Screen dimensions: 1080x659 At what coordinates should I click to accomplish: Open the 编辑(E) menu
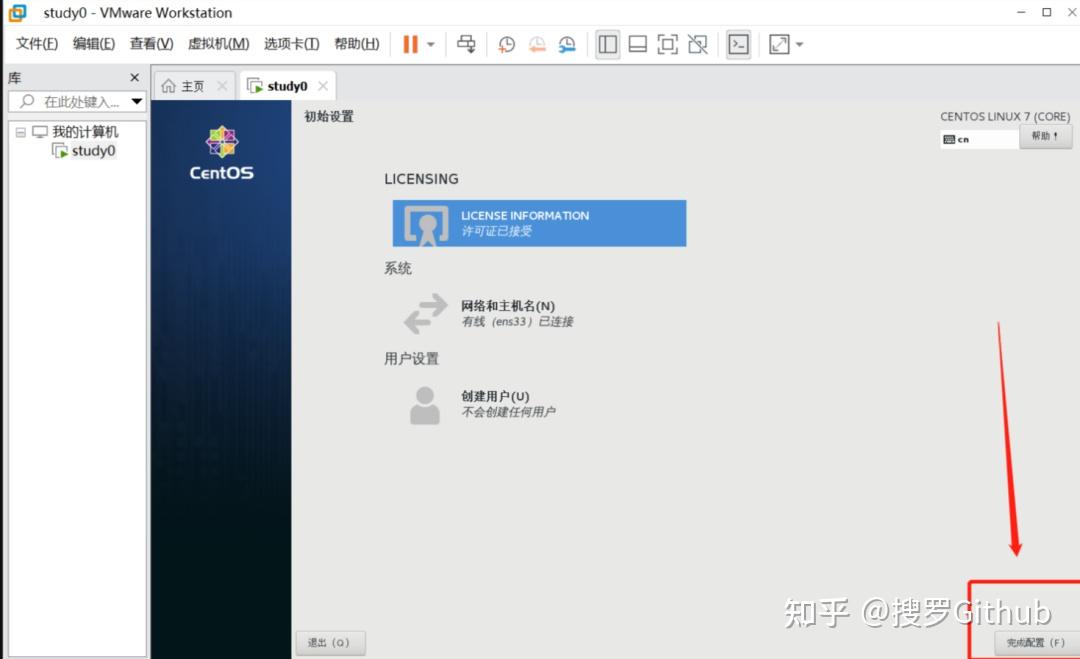94,44
